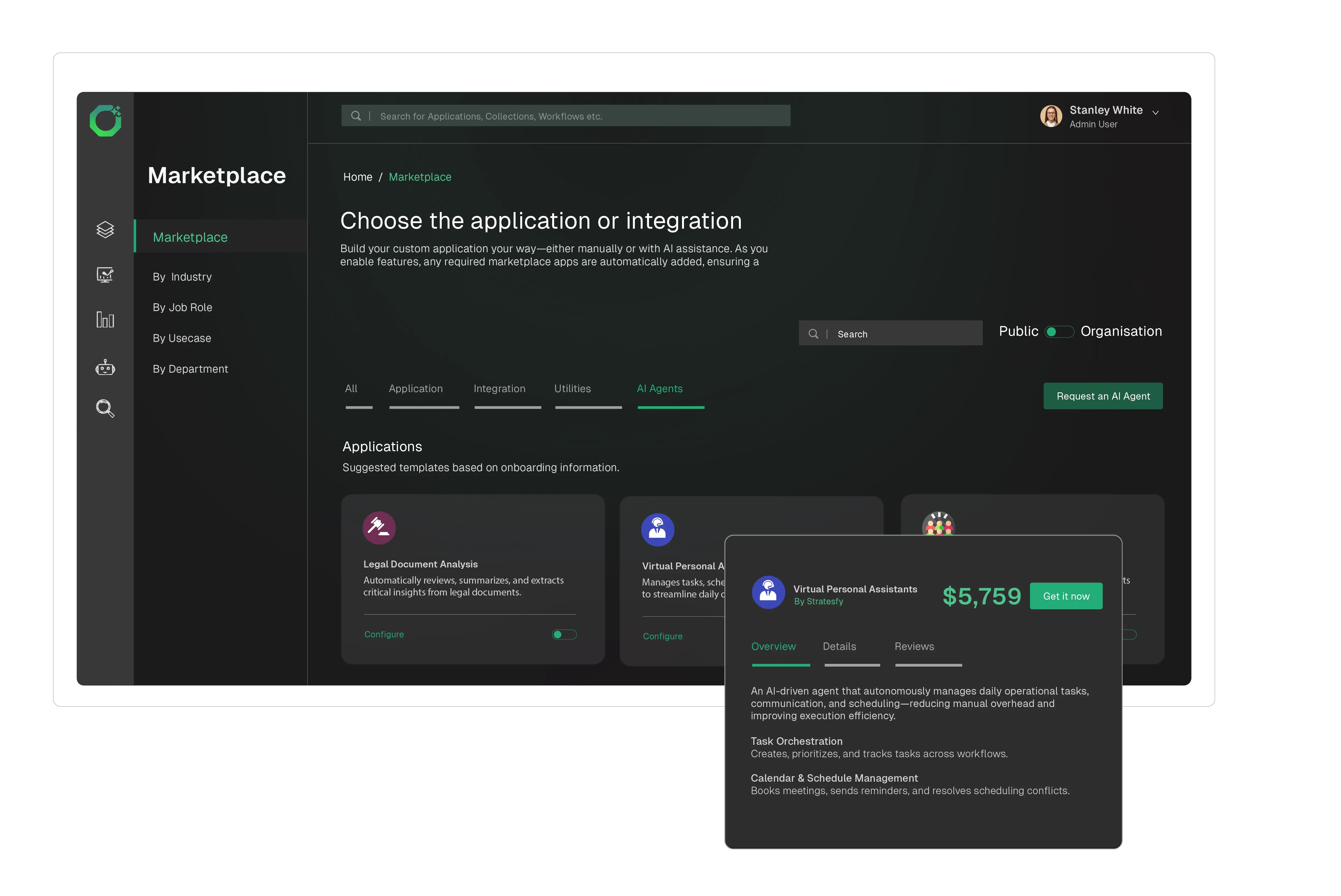Toggle the Legal Document Analysis switch
Screen dimensions: 1341x896
565,634
